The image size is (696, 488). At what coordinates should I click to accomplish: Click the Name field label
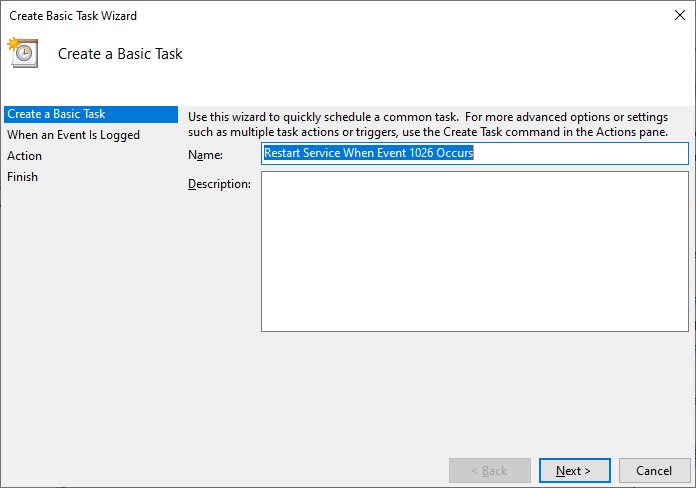[205, 155]
